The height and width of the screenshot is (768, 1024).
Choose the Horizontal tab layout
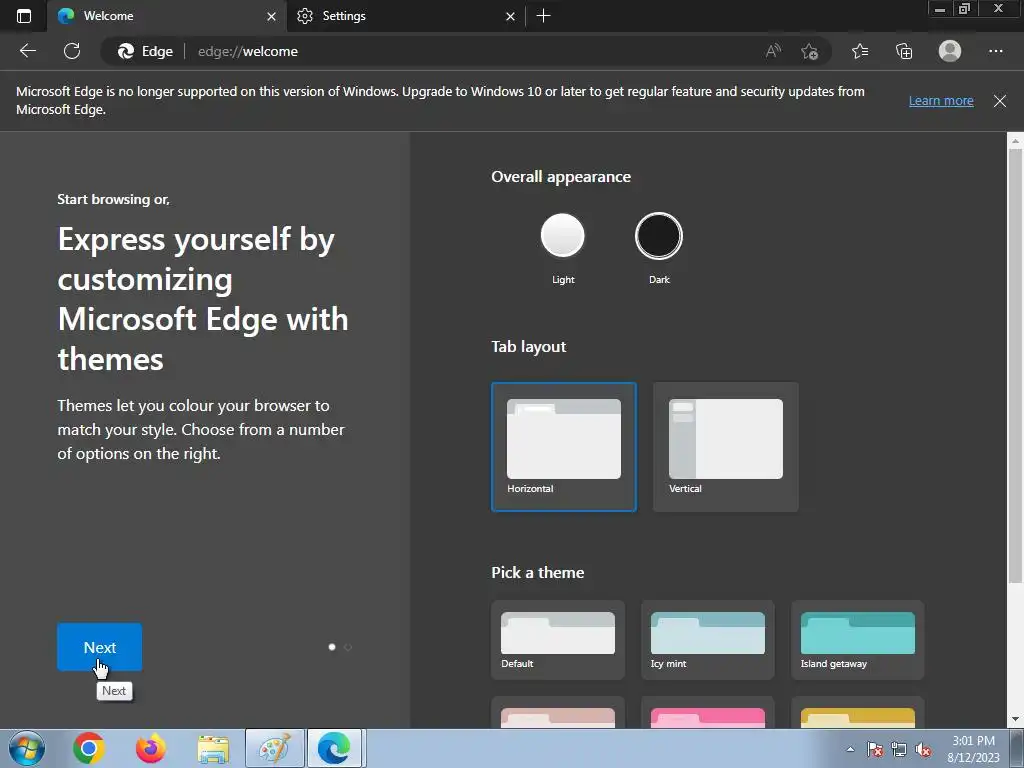click(x=564, y=447)
